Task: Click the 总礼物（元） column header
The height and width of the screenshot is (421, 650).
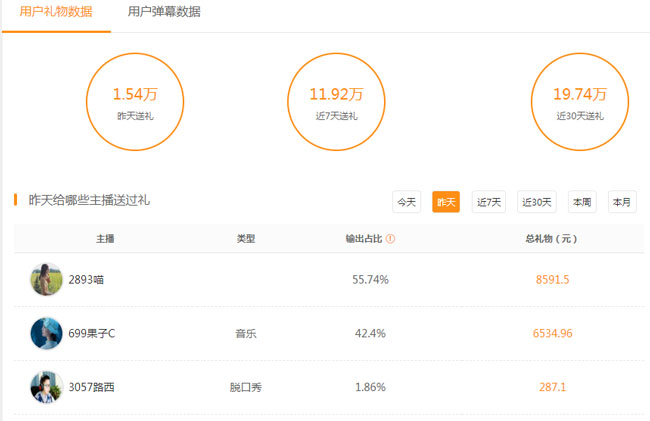Action: click(551, 239)
